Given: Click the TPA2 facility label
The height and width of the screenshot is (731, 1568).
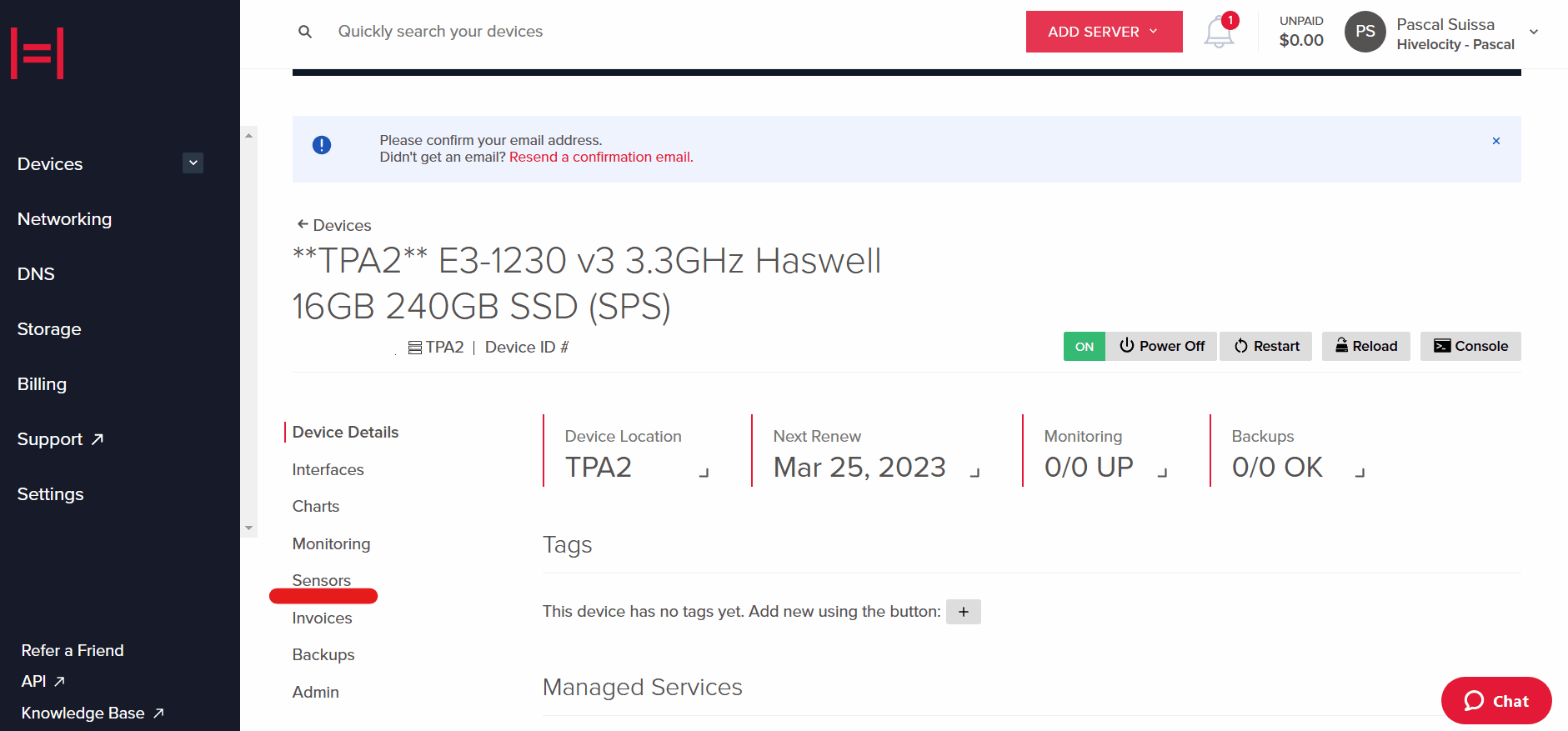Looking at the screenshot, I should click(436, 347).
